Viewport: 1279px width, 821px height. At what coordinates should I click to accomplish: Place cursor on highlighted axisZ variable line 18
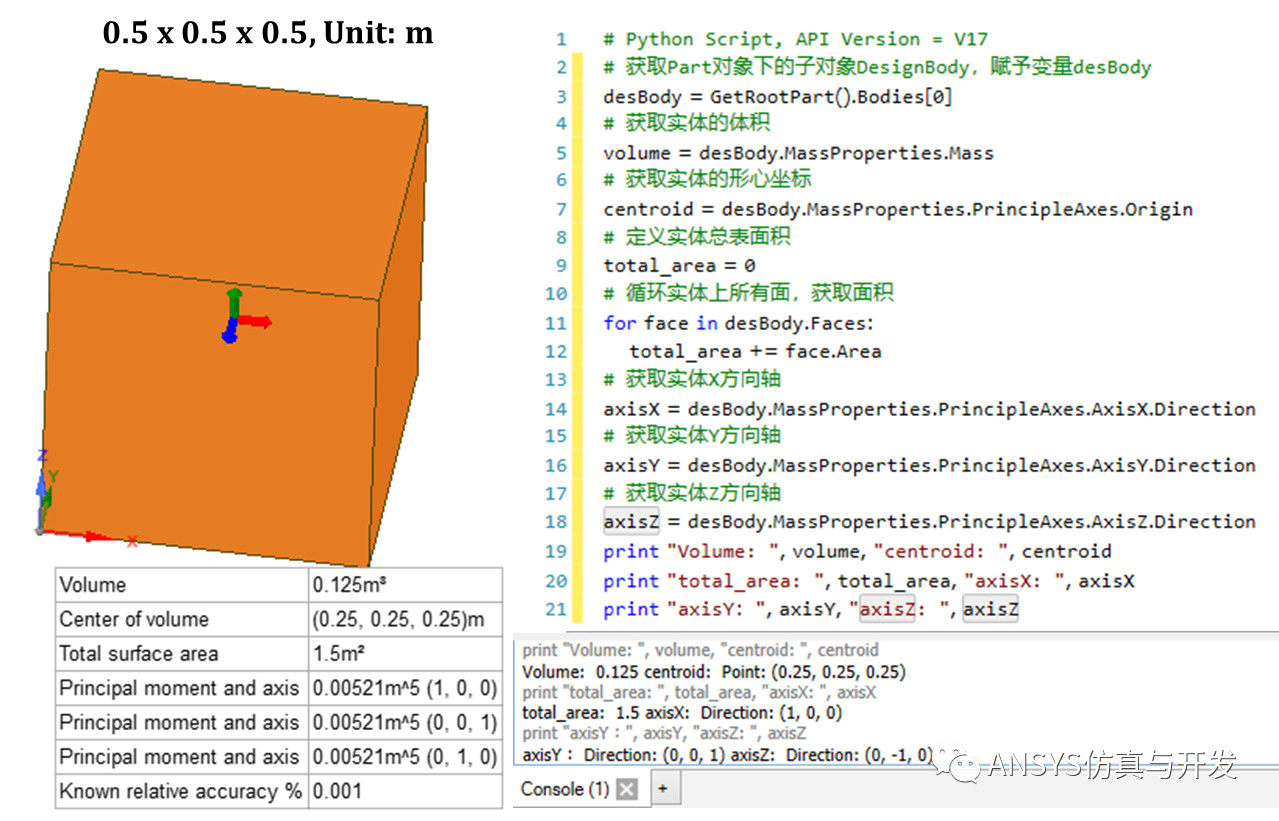(x=629, y=521)
